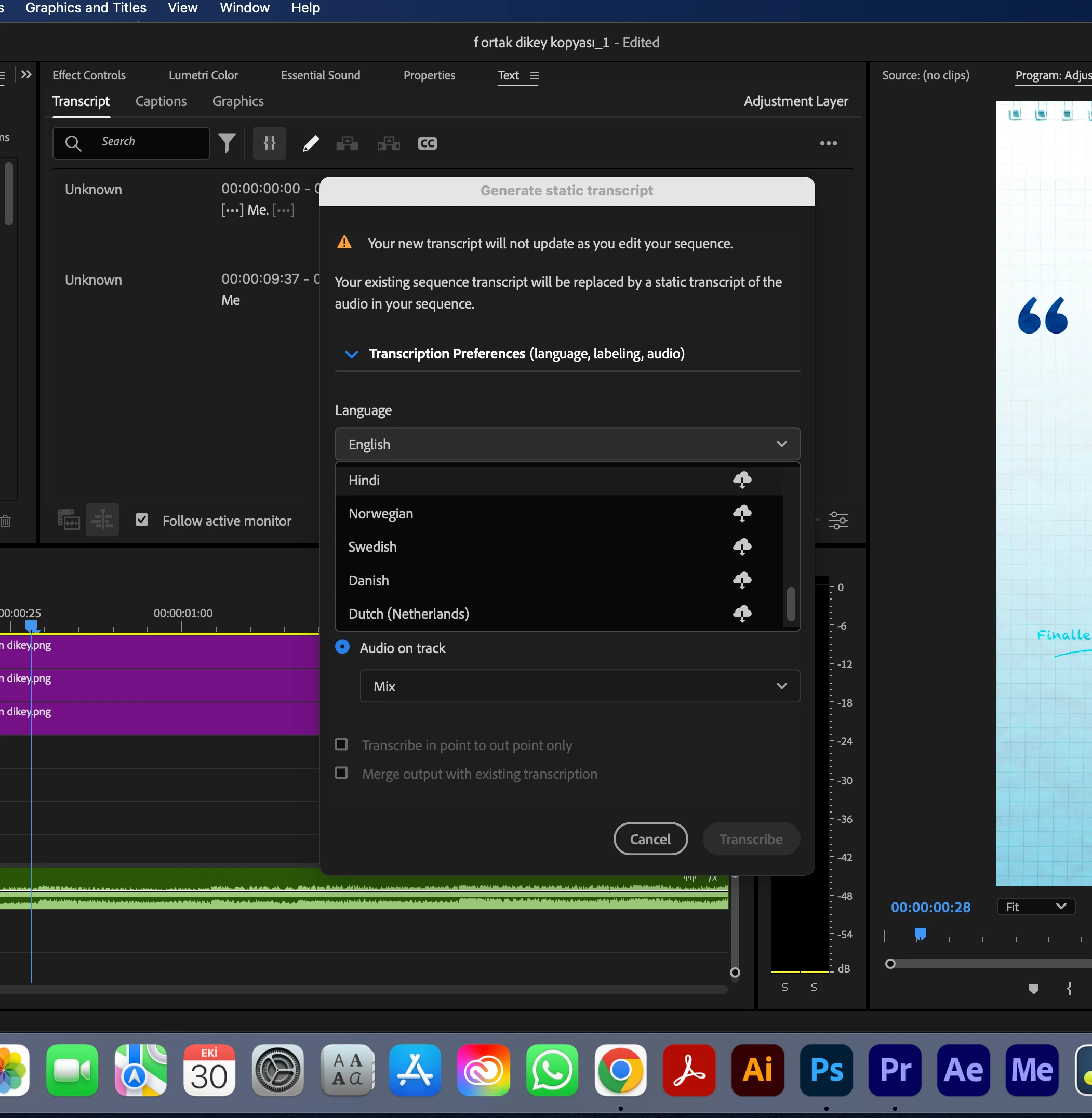The width and height of the screenshot is (1092, 1118).
Task: Click the filter funnel icon
Action: click(x=227, y=143)
